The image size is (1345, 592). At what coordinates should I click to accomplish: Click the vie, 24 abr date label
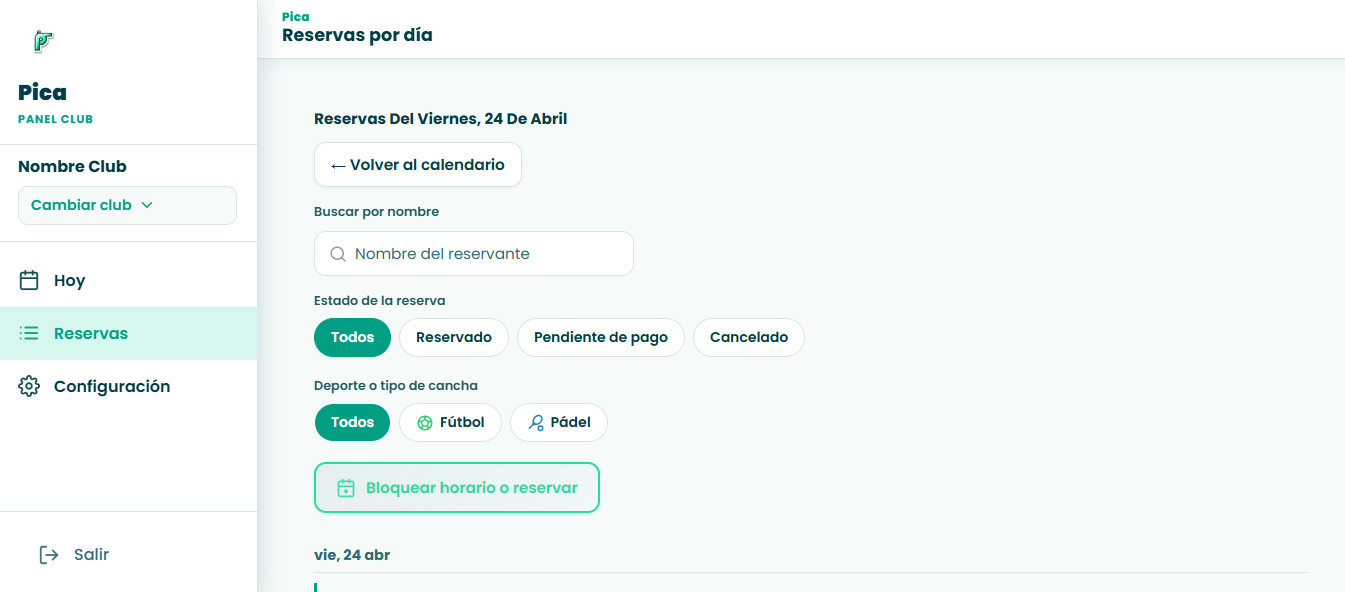pos(352,555)
